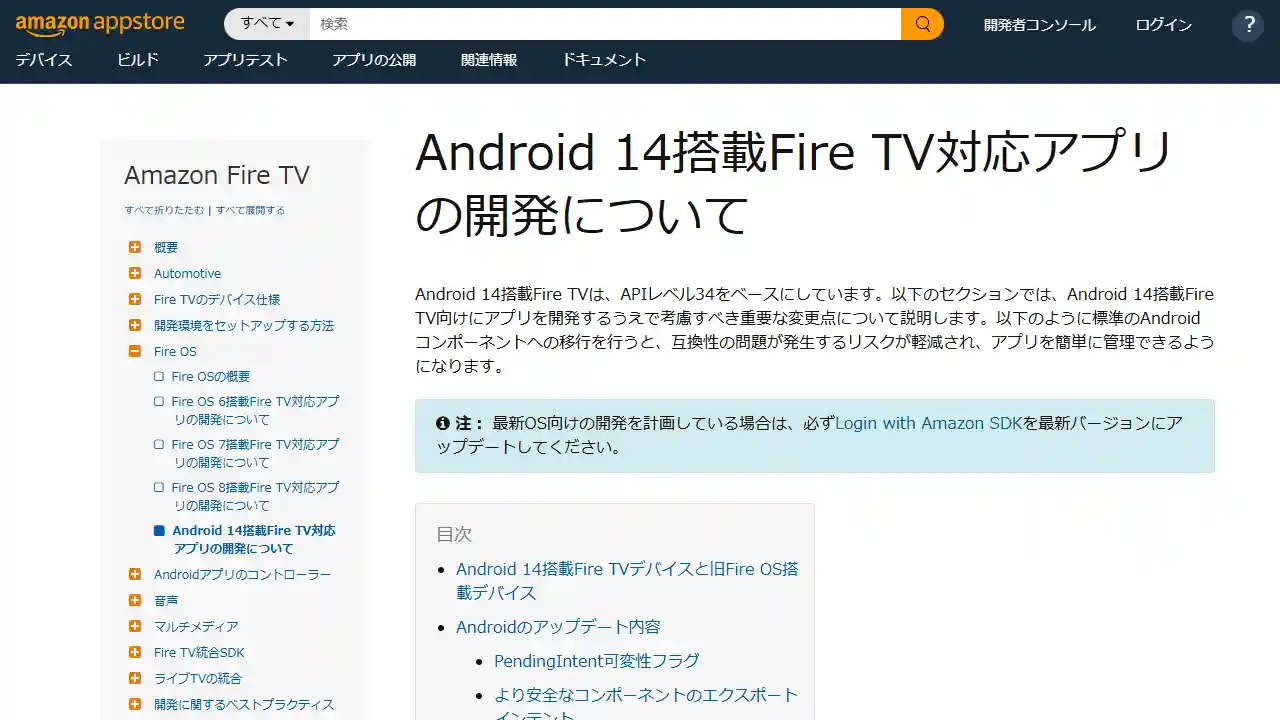The width and height of the screenshot is (1280, 720).
Task: Open マルチメディア sidebar entry
Action: tap(196, 627)
